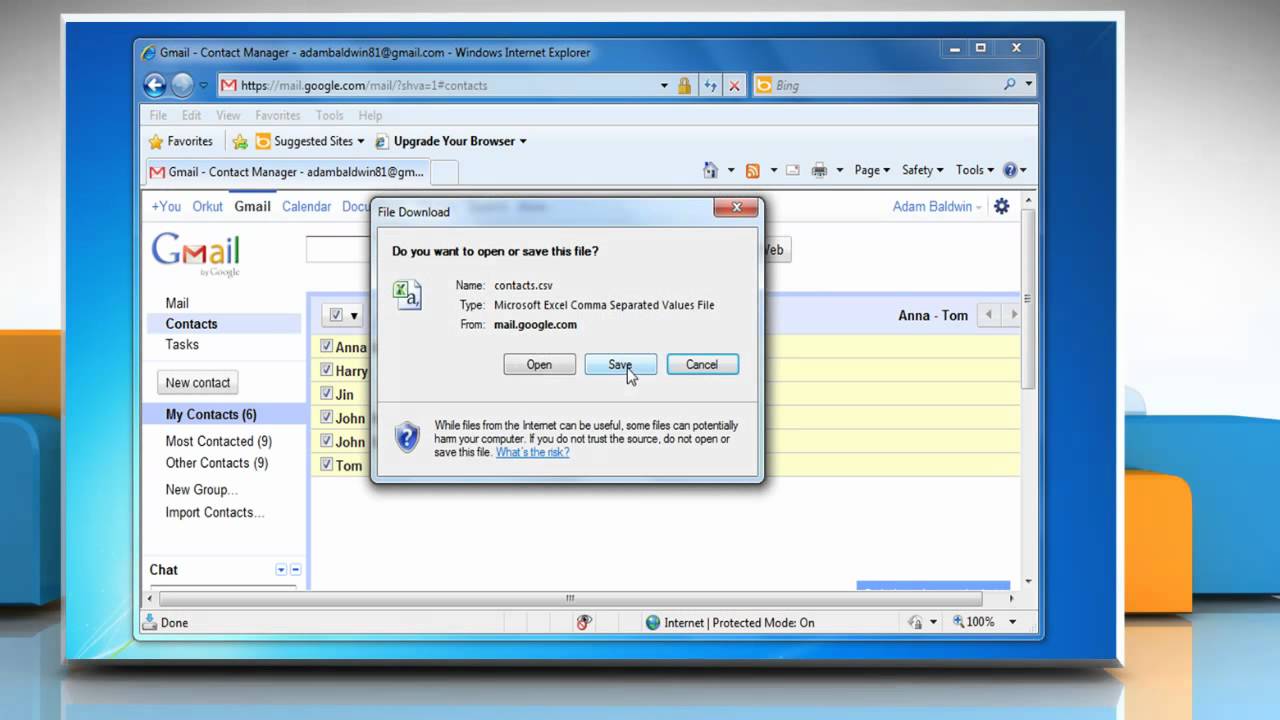Expand the address bar URL history dropdown

click(x=664, y=86)
